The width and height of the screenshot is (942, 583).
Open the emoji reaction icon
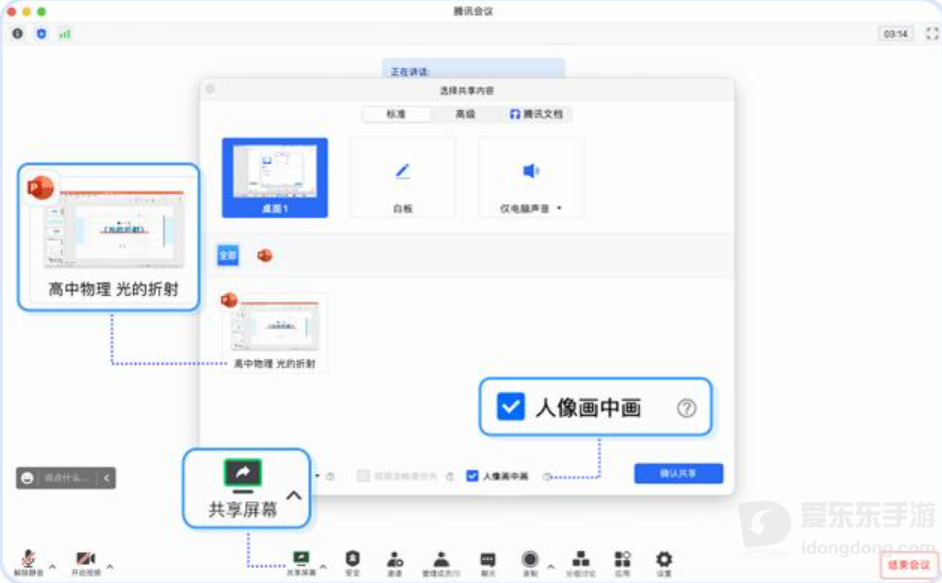[27, 478]
